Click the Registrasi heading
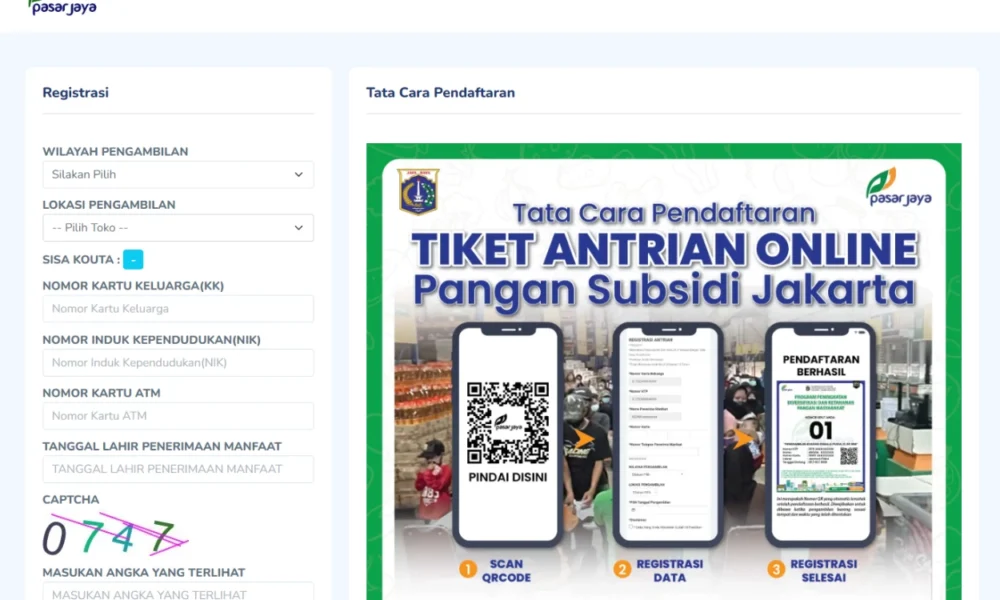Screen dimensions: 1000x600 tap(75, 92)
